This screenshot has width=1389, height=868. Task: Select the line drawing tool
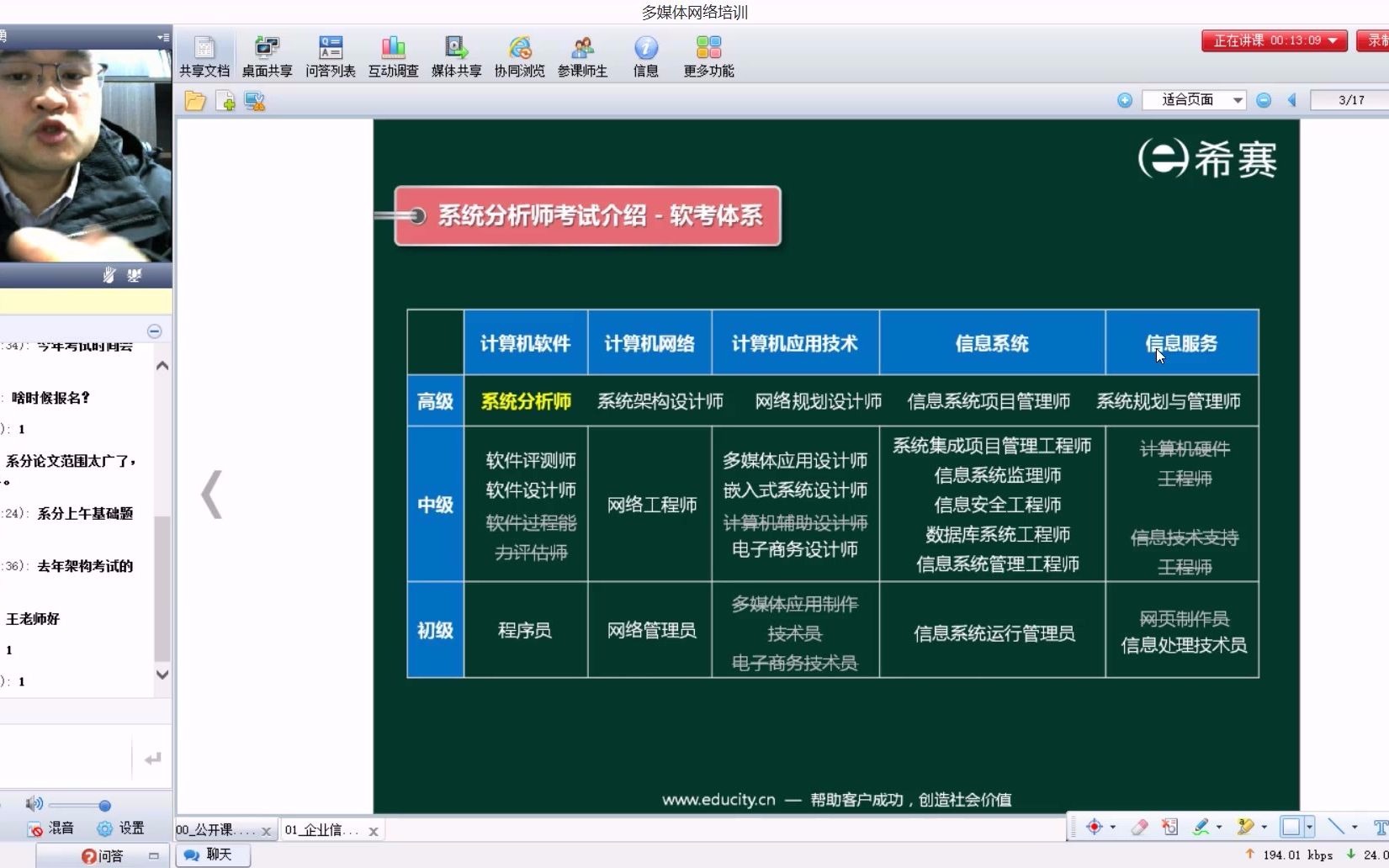pos(1336,827)
